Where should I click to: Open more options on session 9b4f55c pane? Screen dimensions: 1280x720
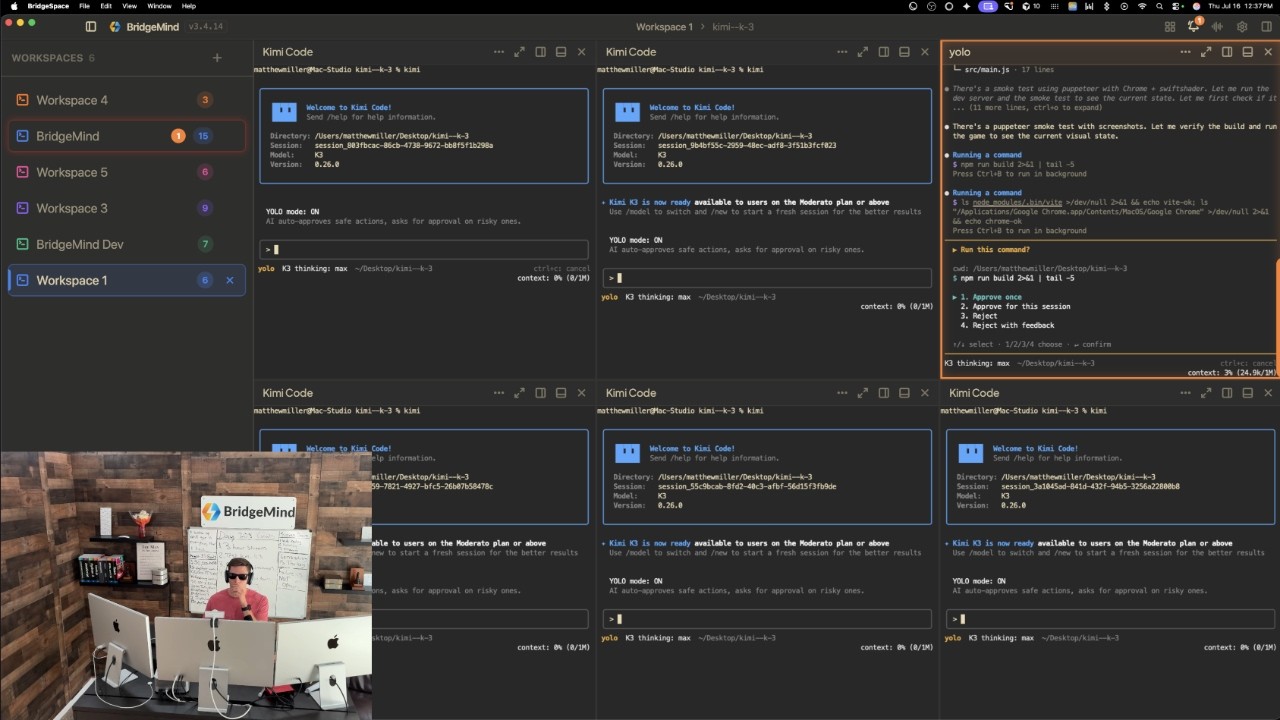pos(842,52)
